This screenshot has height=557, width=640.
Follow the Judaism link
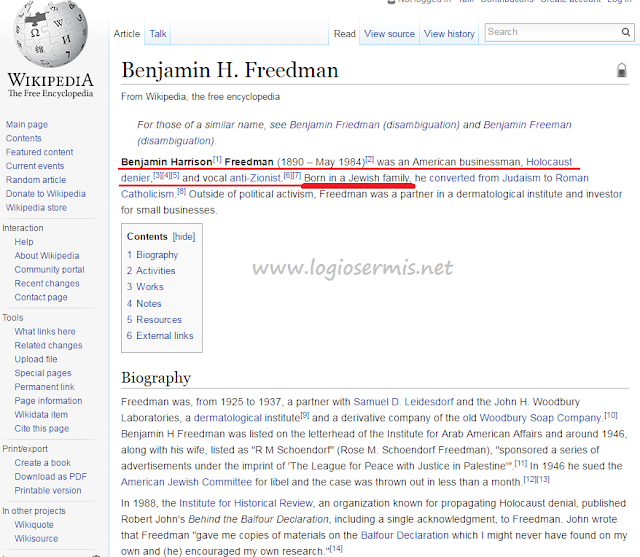point(521,178)
